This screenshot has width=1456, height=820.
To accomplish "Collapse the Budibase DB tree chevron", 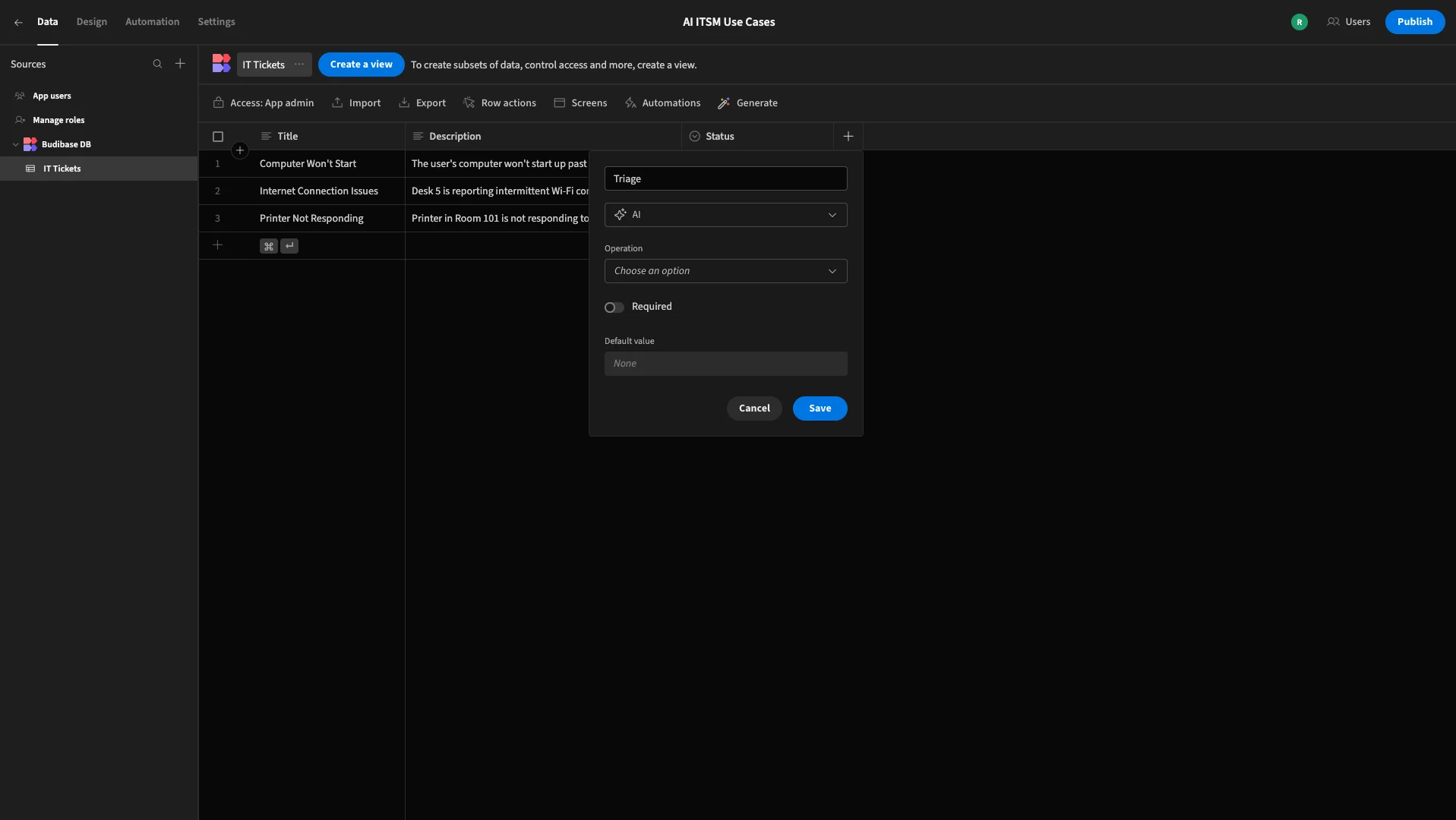I will [15, 144].
